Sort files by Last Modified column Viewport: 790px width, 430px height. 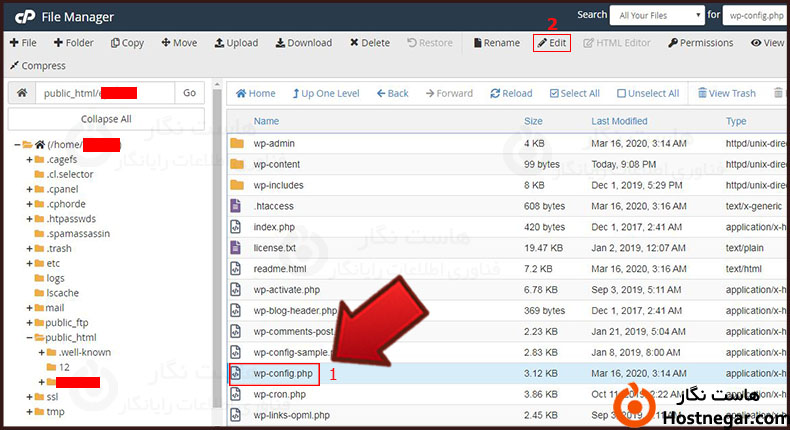[619, 121]
